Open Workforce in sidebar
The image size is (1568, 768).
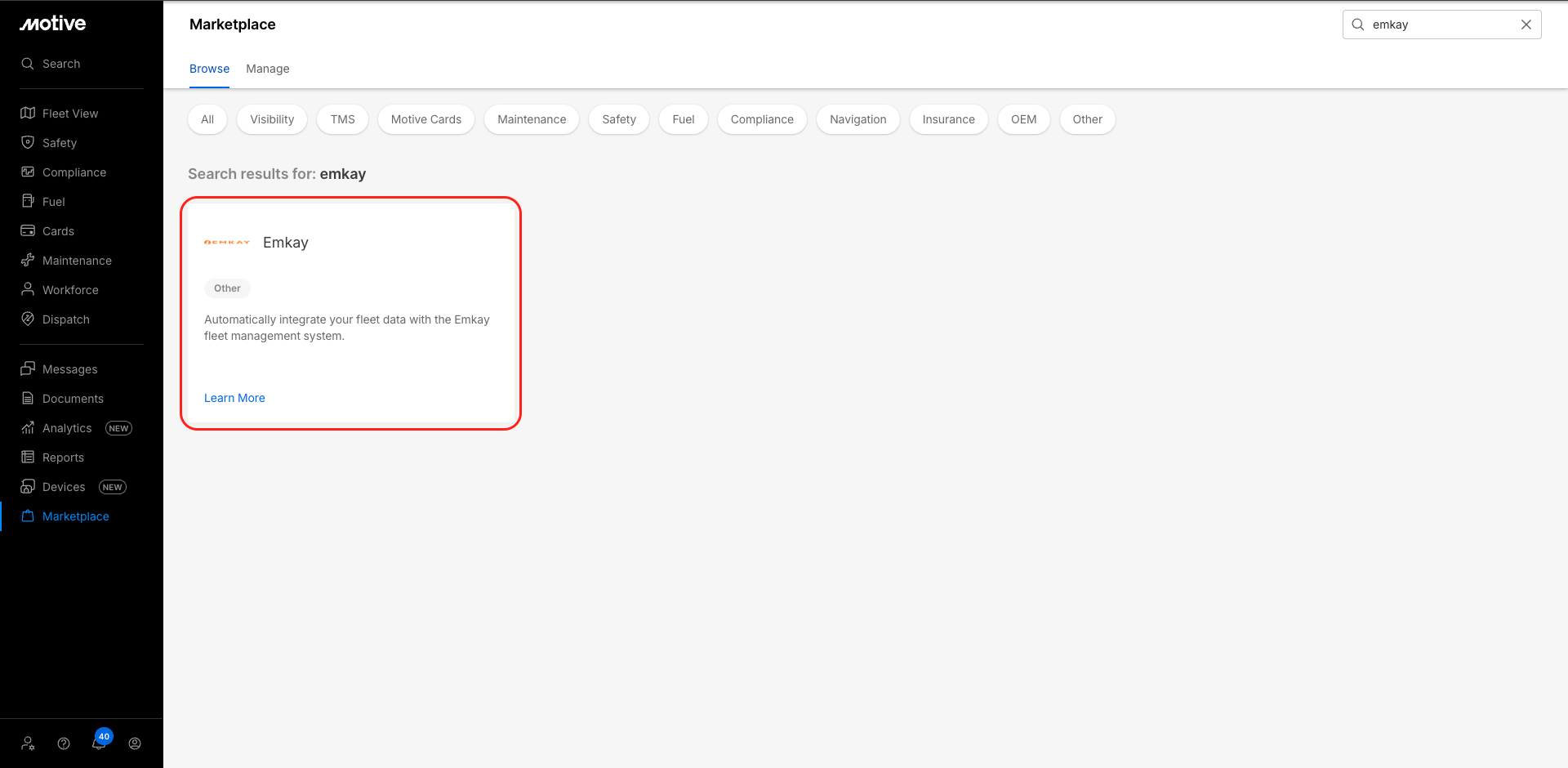(x=70, y=290)
